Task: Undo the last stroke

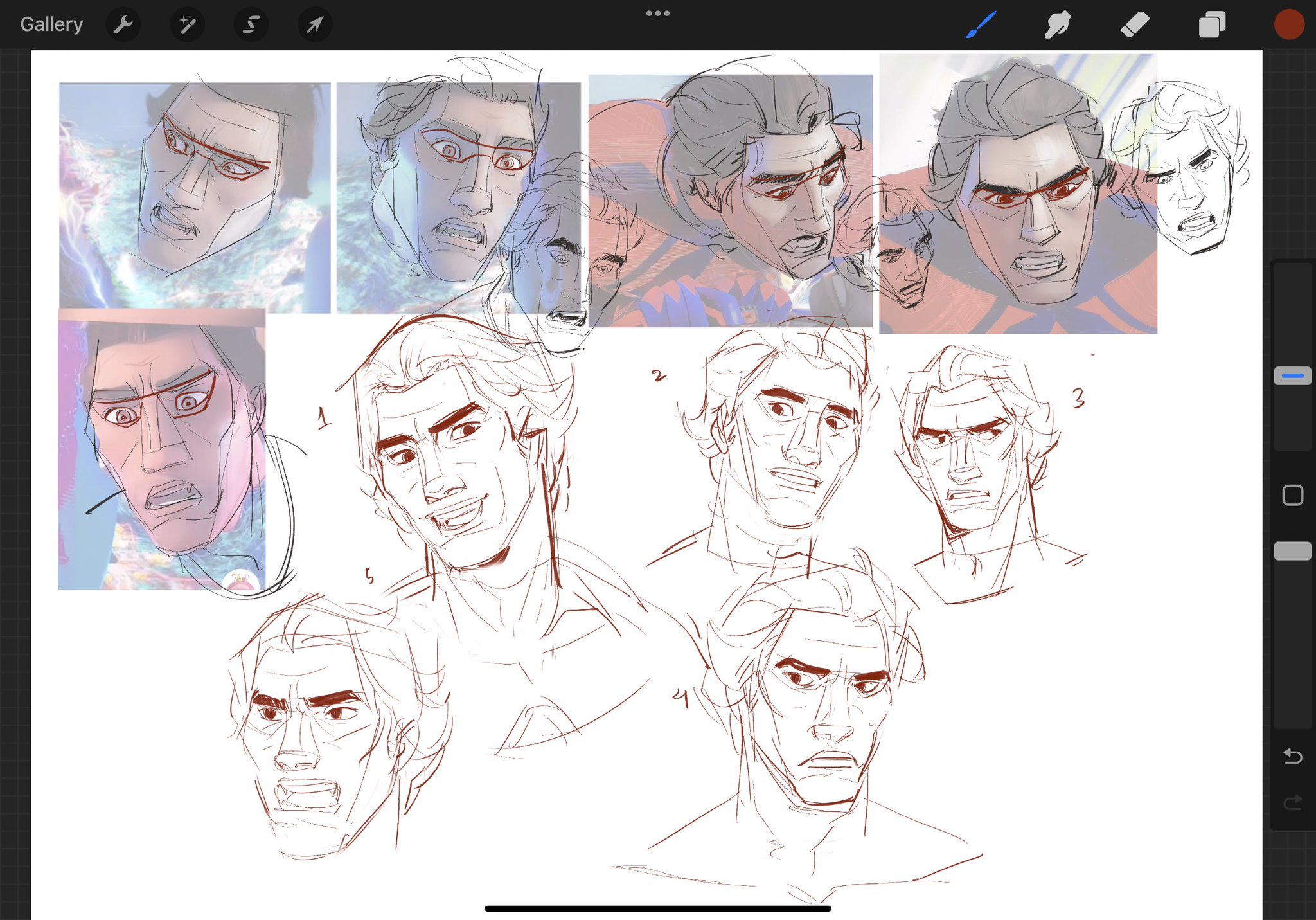Action: coord(1292,756)
